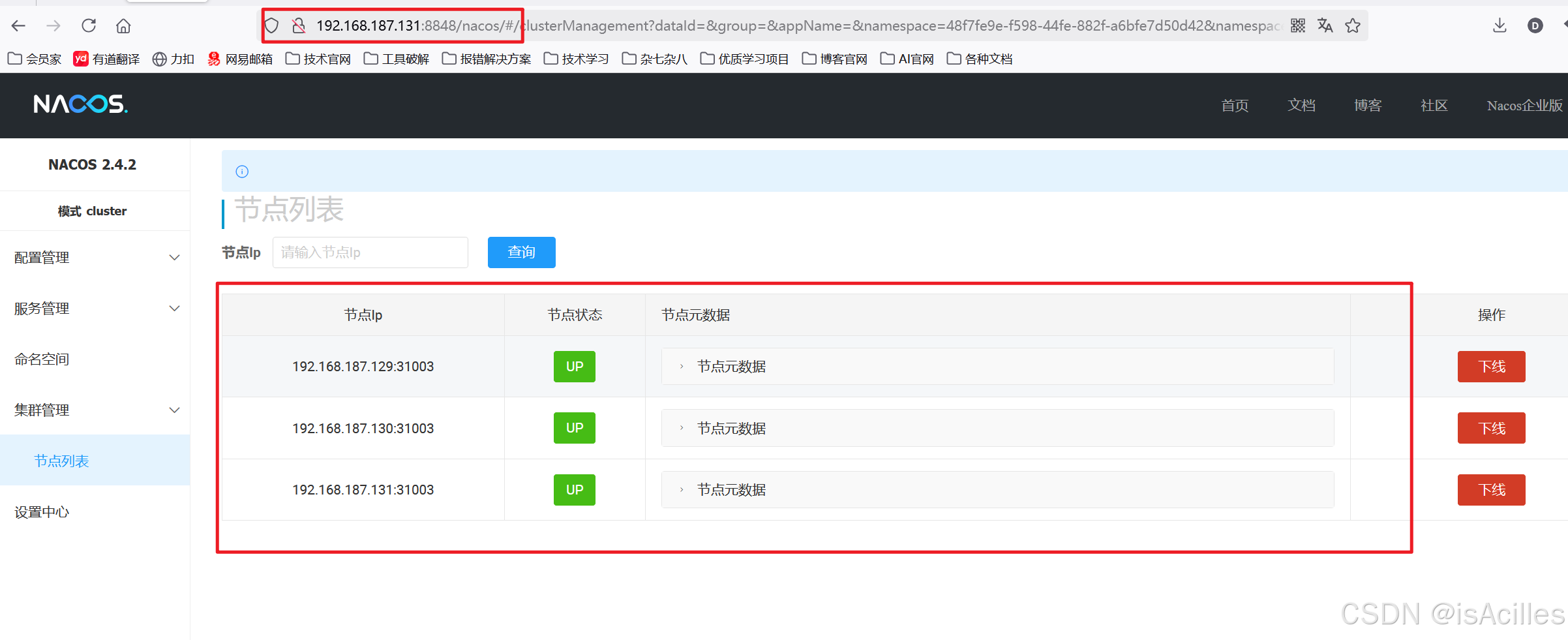The height and width of the screenshot is (640, 1568).
Task: Open the profile D avatar icon
Action: coord(1535,25)
